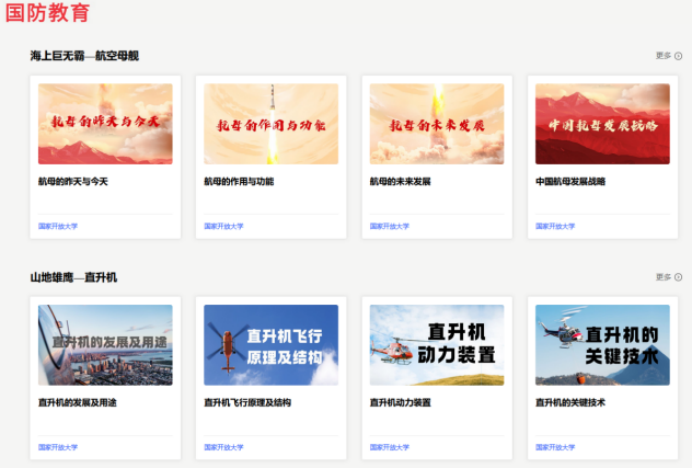Open thumbnail for 航母的昨天与今天
Image resolution: width=693 pixels, height=468 pixels.
pos(105,124)
